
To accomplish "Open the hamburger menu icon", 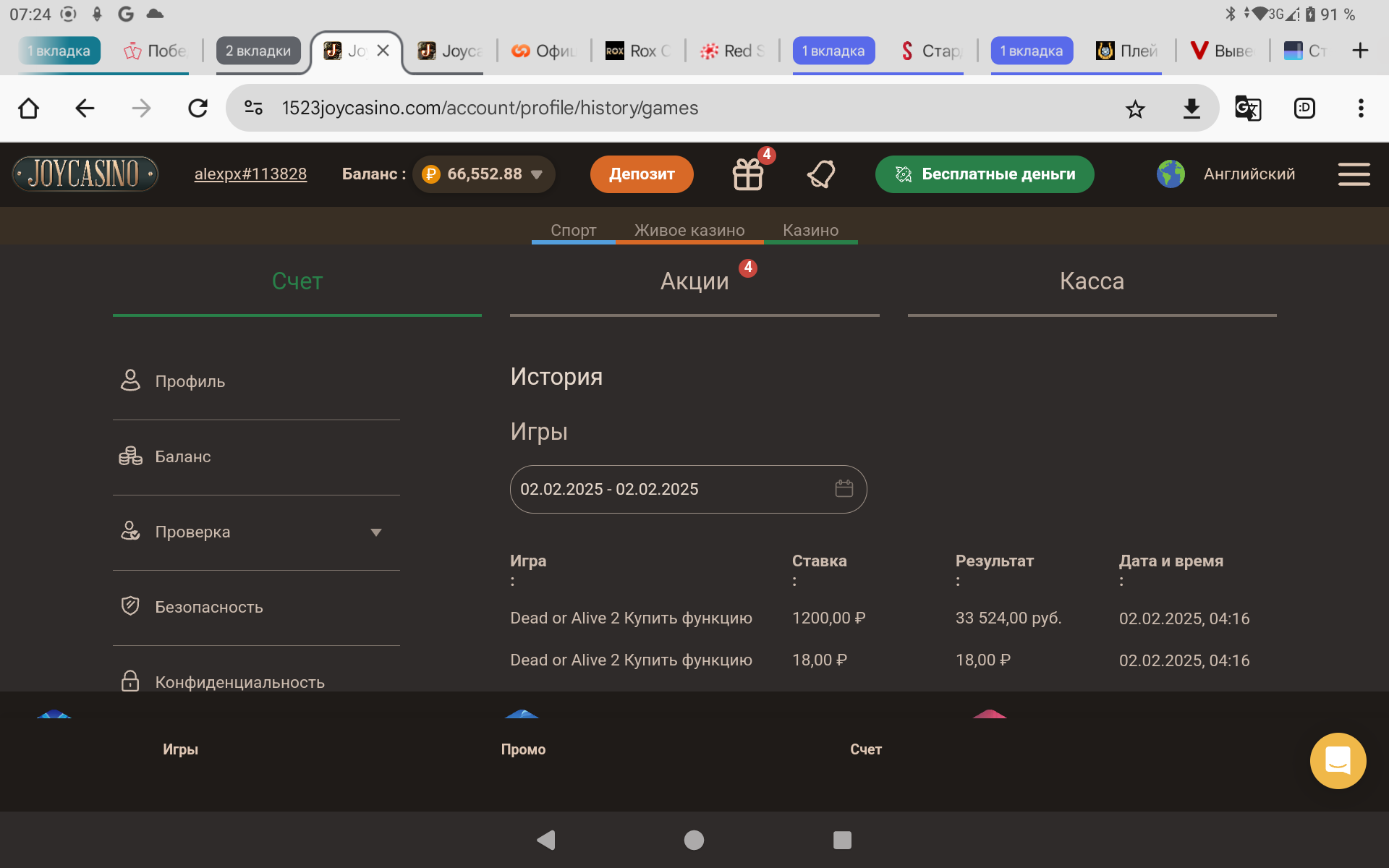I will 1354,174.
